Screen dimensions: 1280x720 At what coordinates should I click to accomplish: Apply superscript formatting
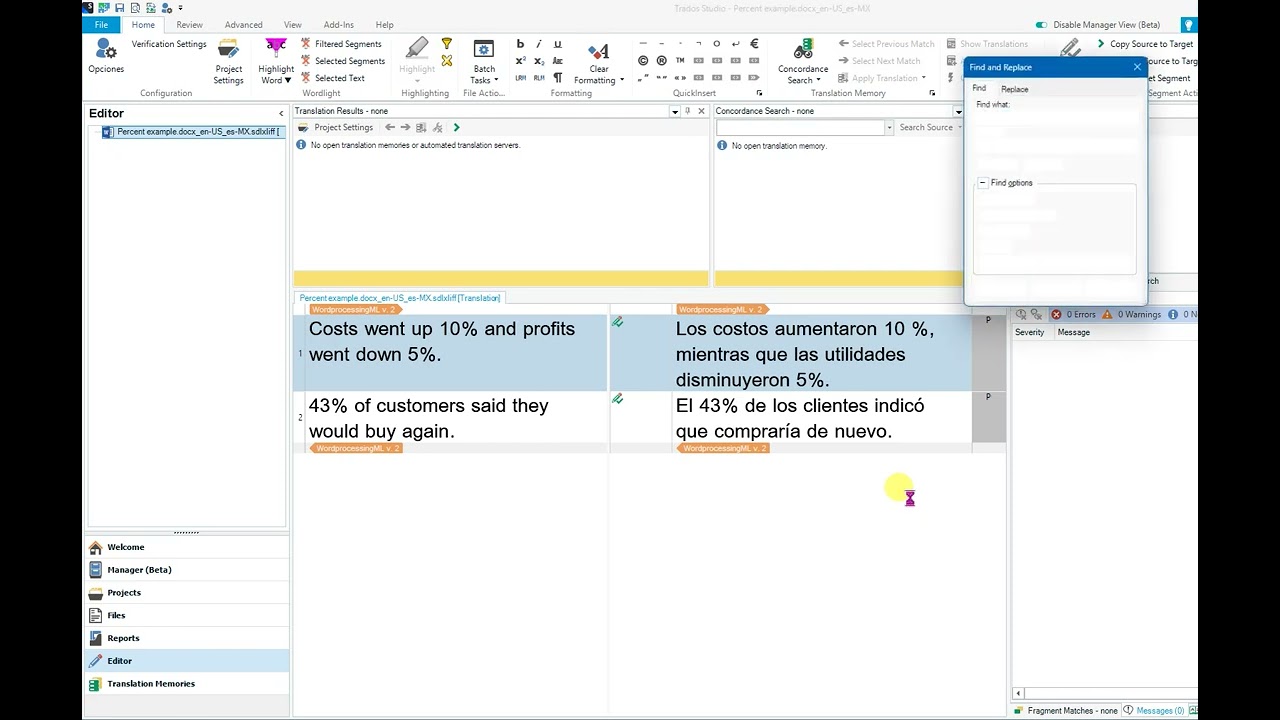[520, 61]
